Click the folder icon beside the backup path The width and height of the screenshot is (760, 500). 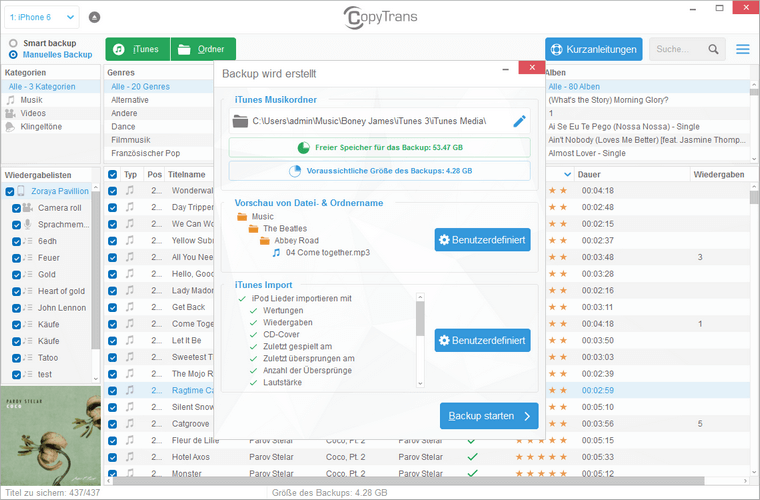pos(240,121)
